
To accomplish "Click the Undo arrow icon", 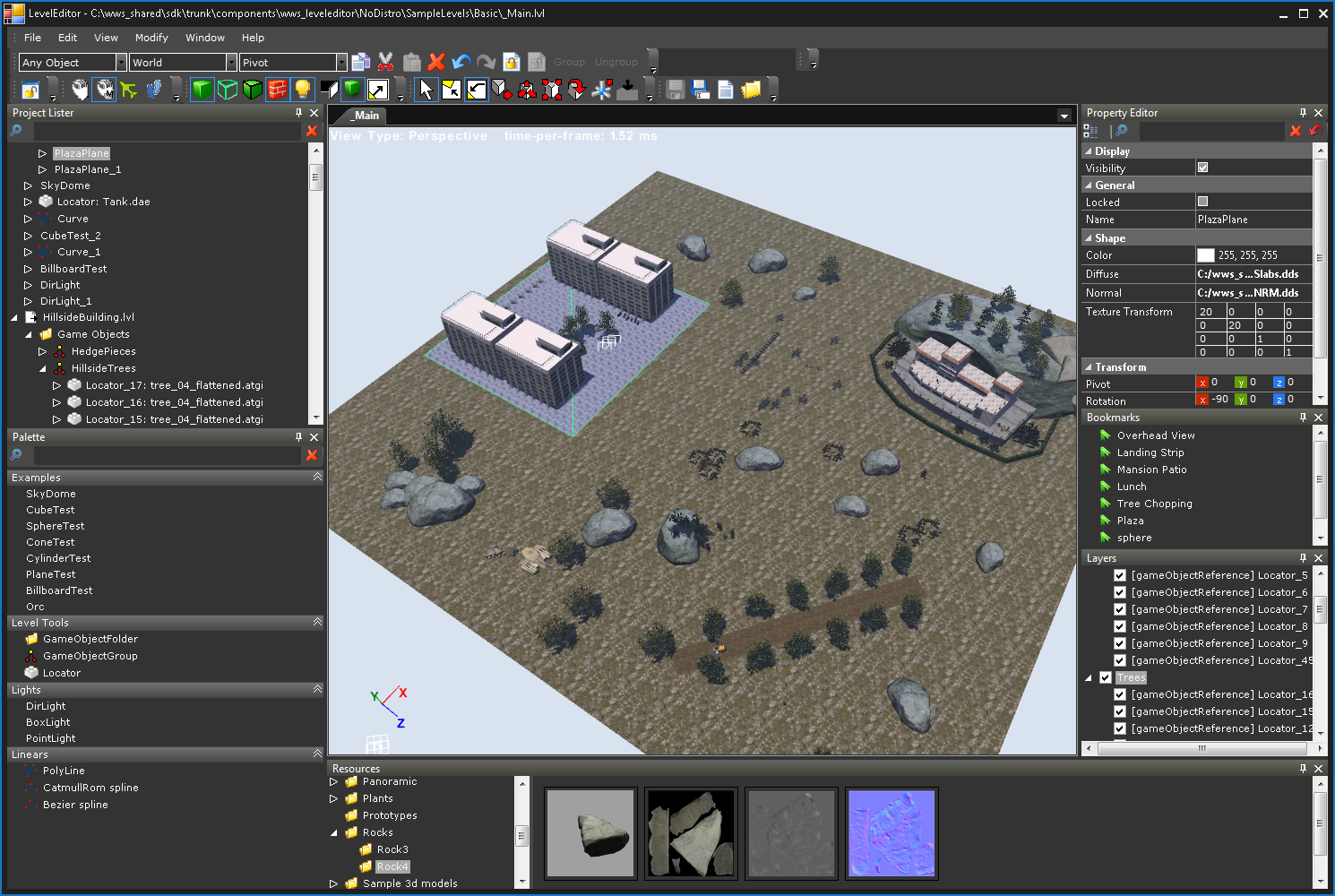I will tap(460, 61).
